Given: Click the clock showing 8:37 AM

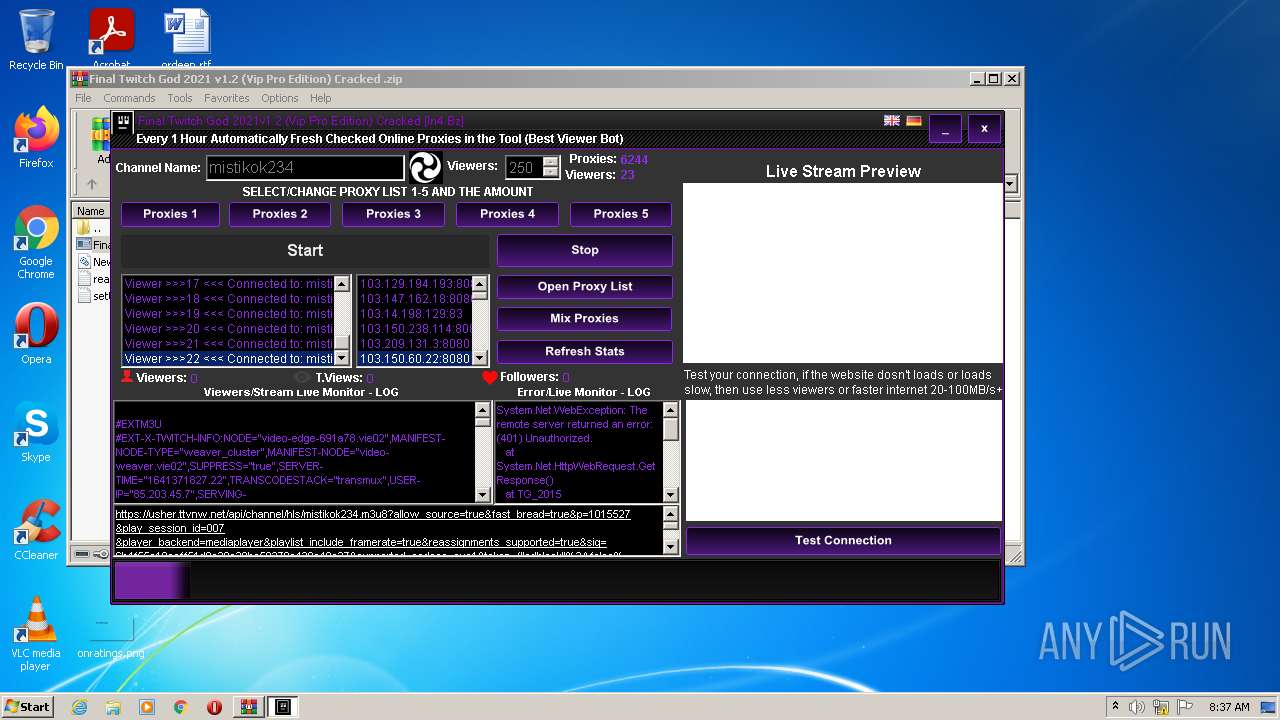Looking at the screenshot, I should [1229, 707].
